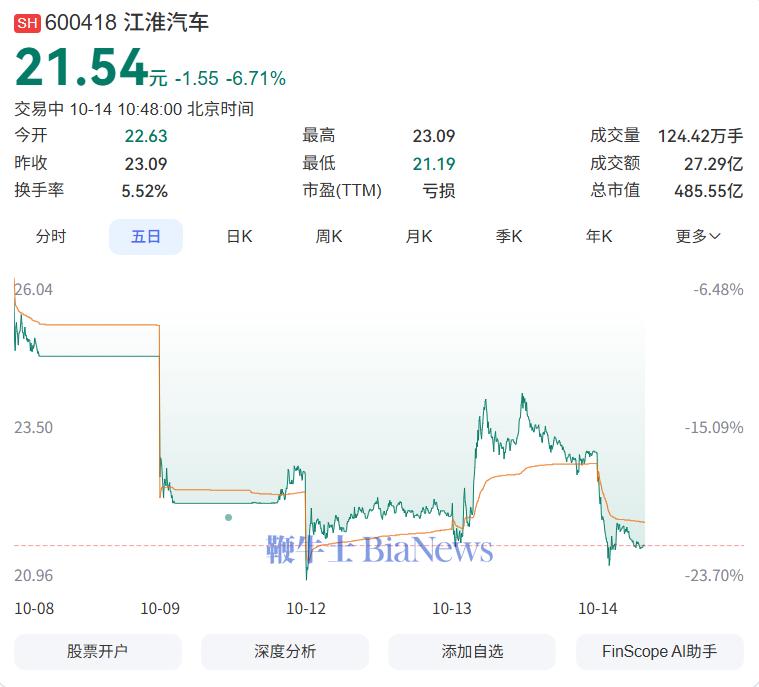Click the red SH exchange badge
This screenshot has width=759, height=687.
[x=27, y=23]
